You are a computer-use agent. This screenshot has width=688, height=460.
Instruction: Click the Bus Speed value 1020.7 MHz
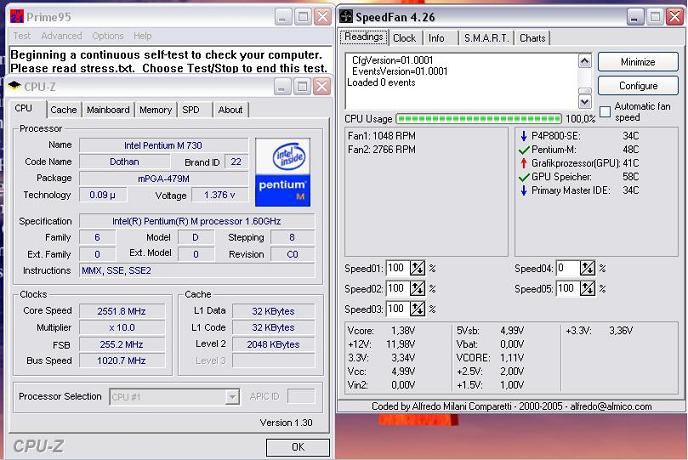(x=122, y=361)
